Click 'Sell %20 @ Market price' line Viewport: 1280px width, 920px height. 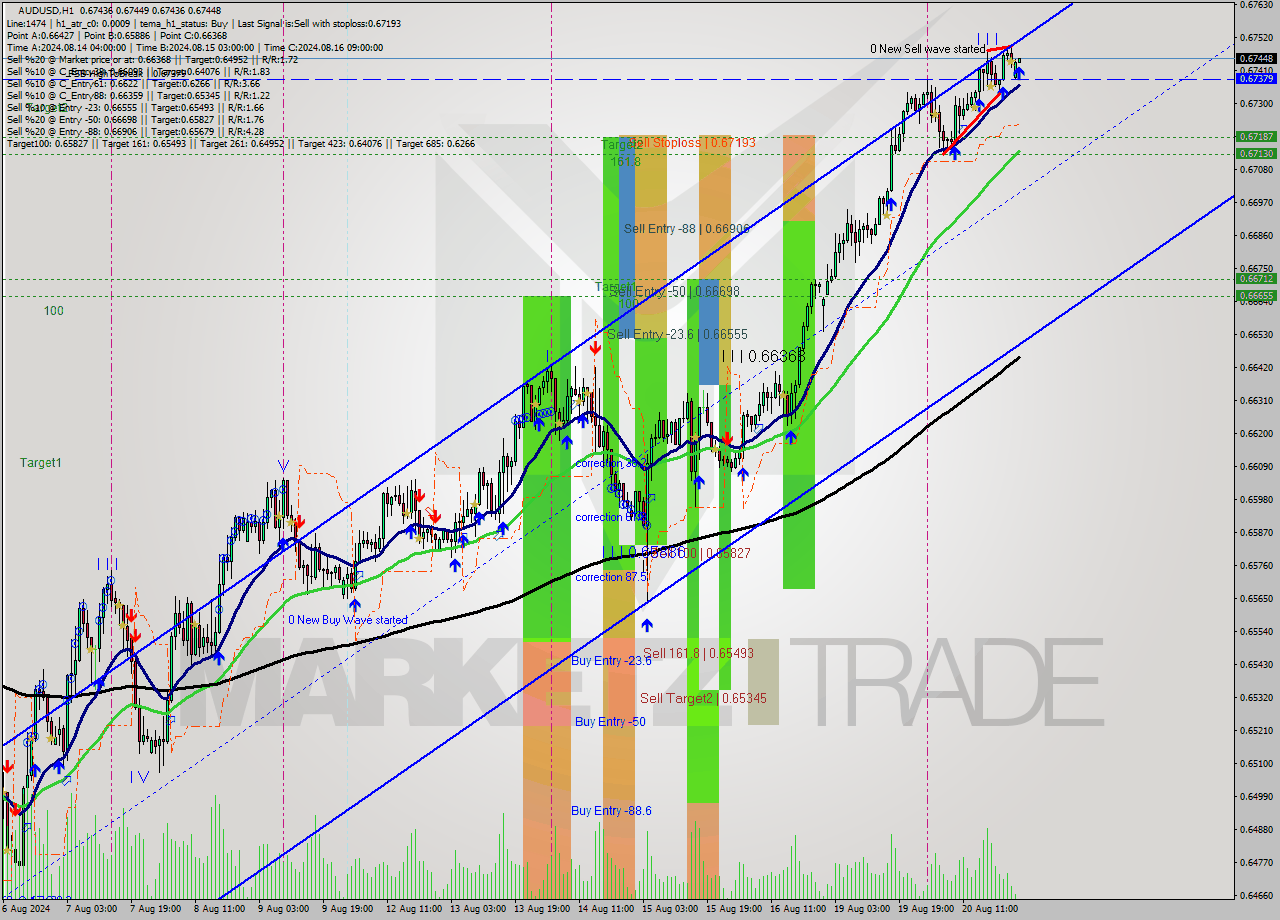(152, 59)
